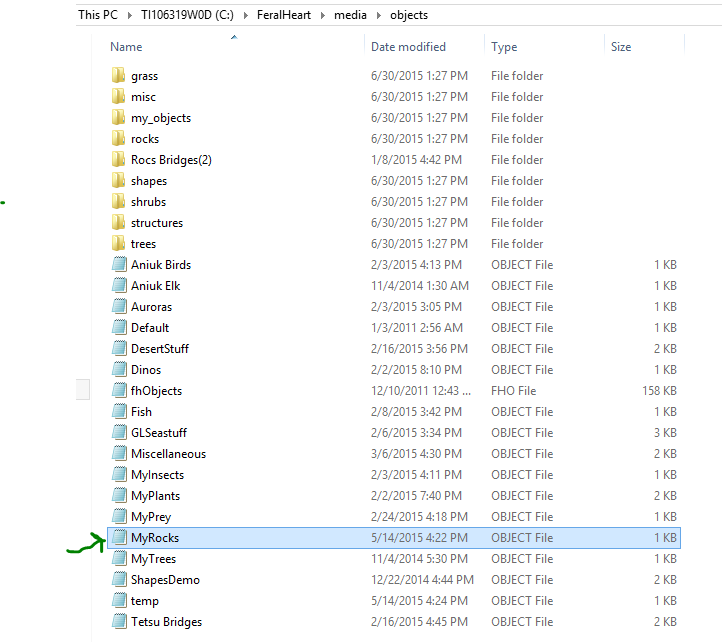This screenshot has width=722, height=642.
Task: Expand the arrow after FeralHeart breadcrumb
Action: [x=323, y=15]
